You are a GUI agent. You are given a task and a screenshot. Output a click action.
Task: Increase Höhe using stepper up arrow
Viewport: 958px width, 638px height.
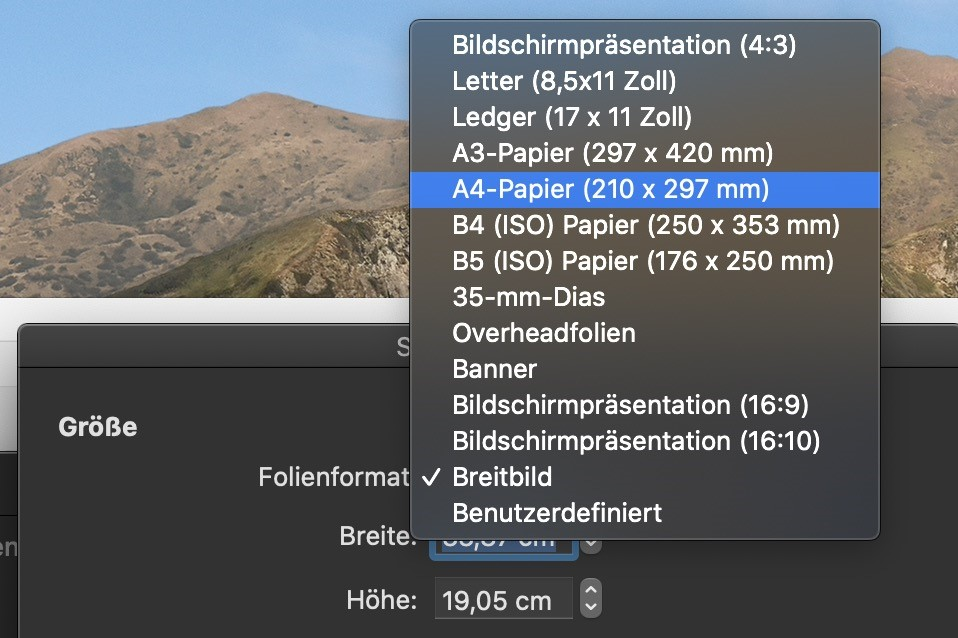(x=591, y=592)
